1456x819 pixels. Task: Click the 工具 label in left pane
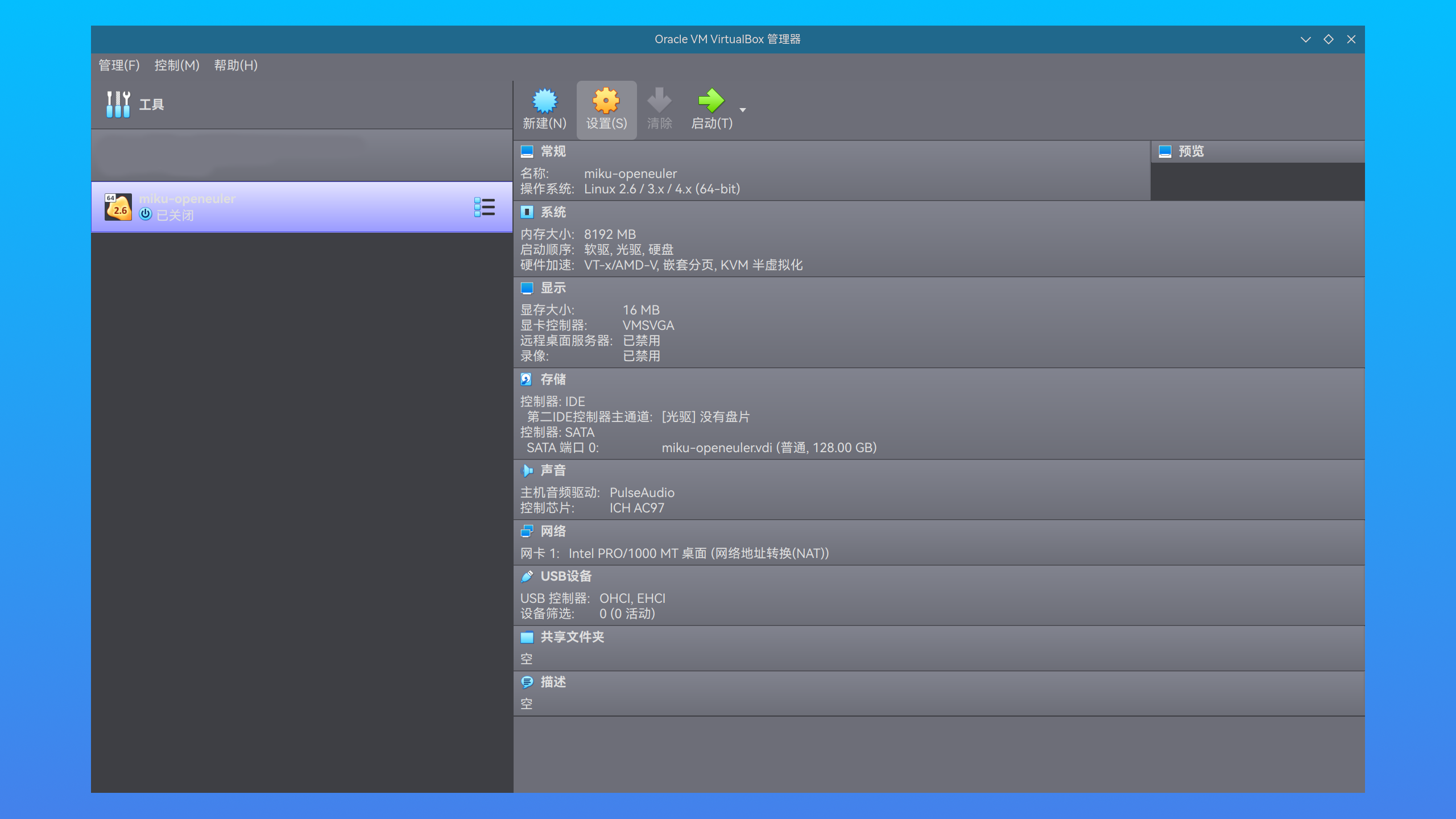click(x=151, y=105)
